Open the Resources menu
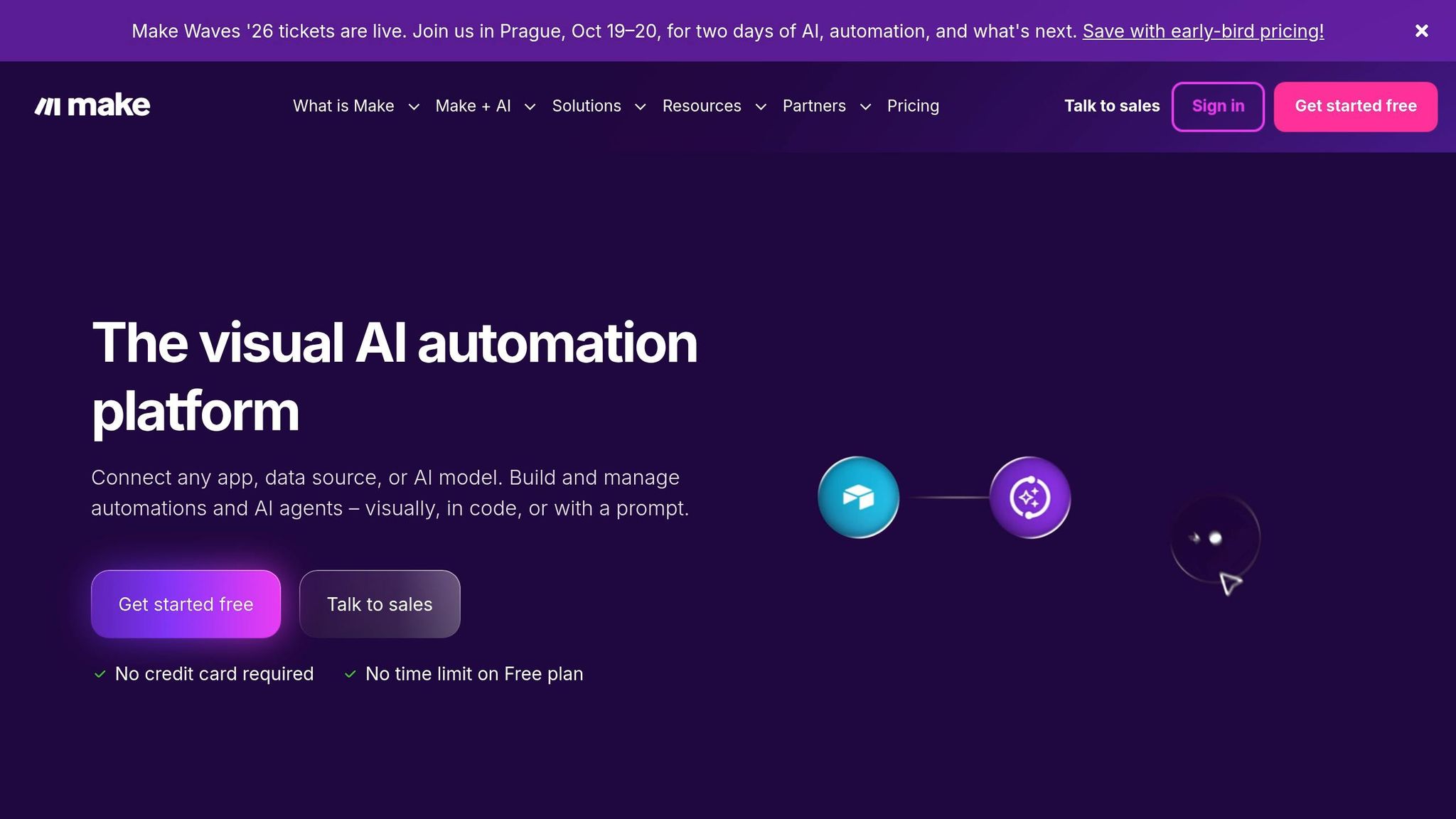Image resolution: width=1456 pixels, height=819 pixels. pos(702,106)
